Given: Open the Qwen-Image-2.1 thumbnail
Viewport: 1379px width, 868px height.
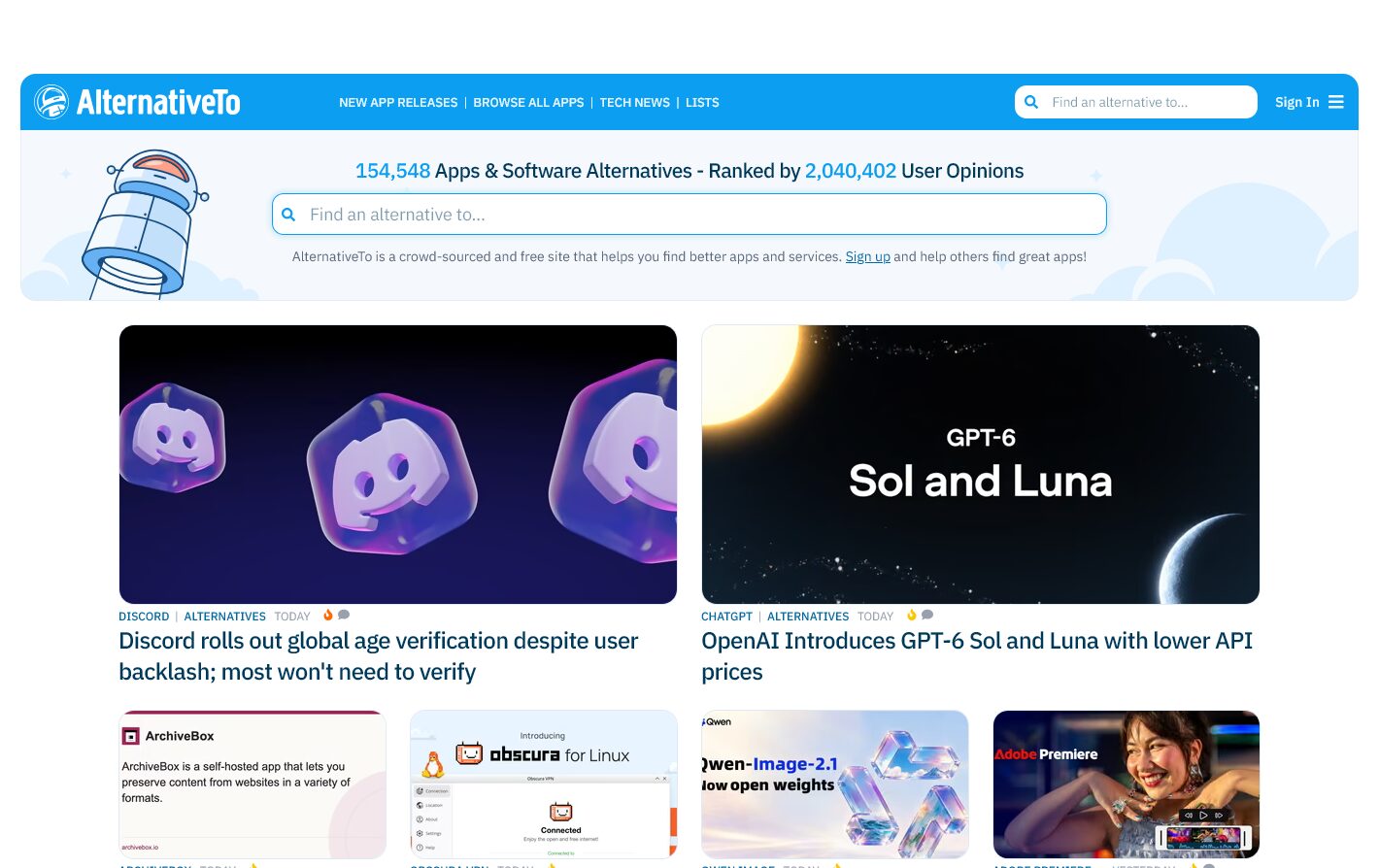Looking at the screenshot, I should click(835, 785).
